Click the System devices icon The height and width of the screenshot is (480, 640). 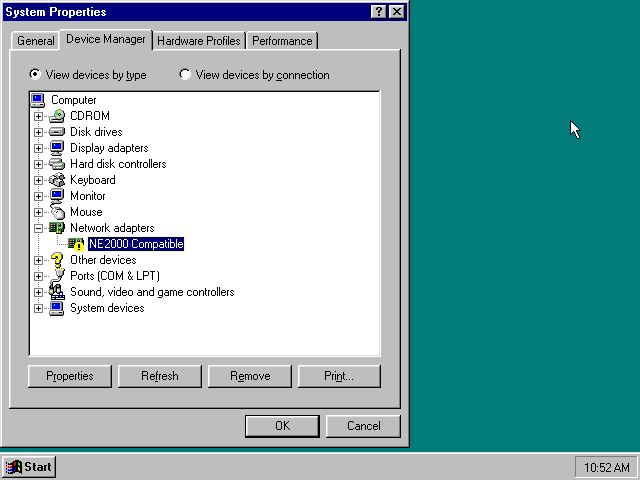point(57,308)
